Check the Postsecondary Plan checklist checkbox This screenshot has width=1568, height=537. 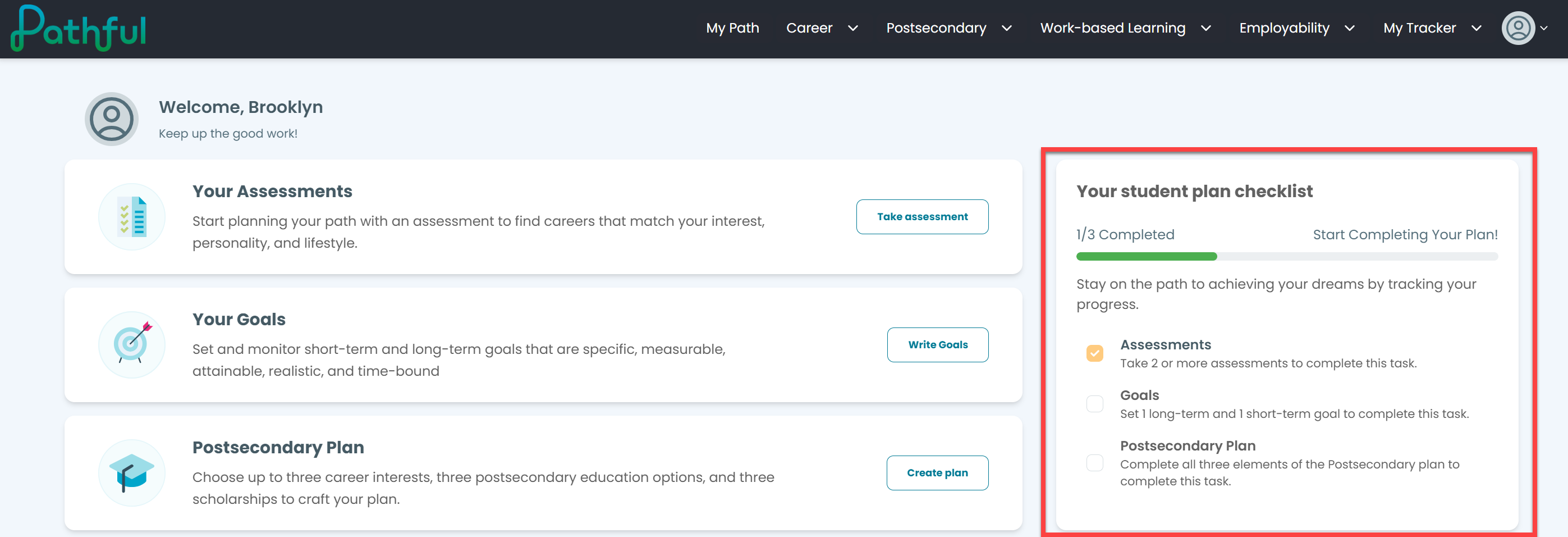click(1094, 463)
